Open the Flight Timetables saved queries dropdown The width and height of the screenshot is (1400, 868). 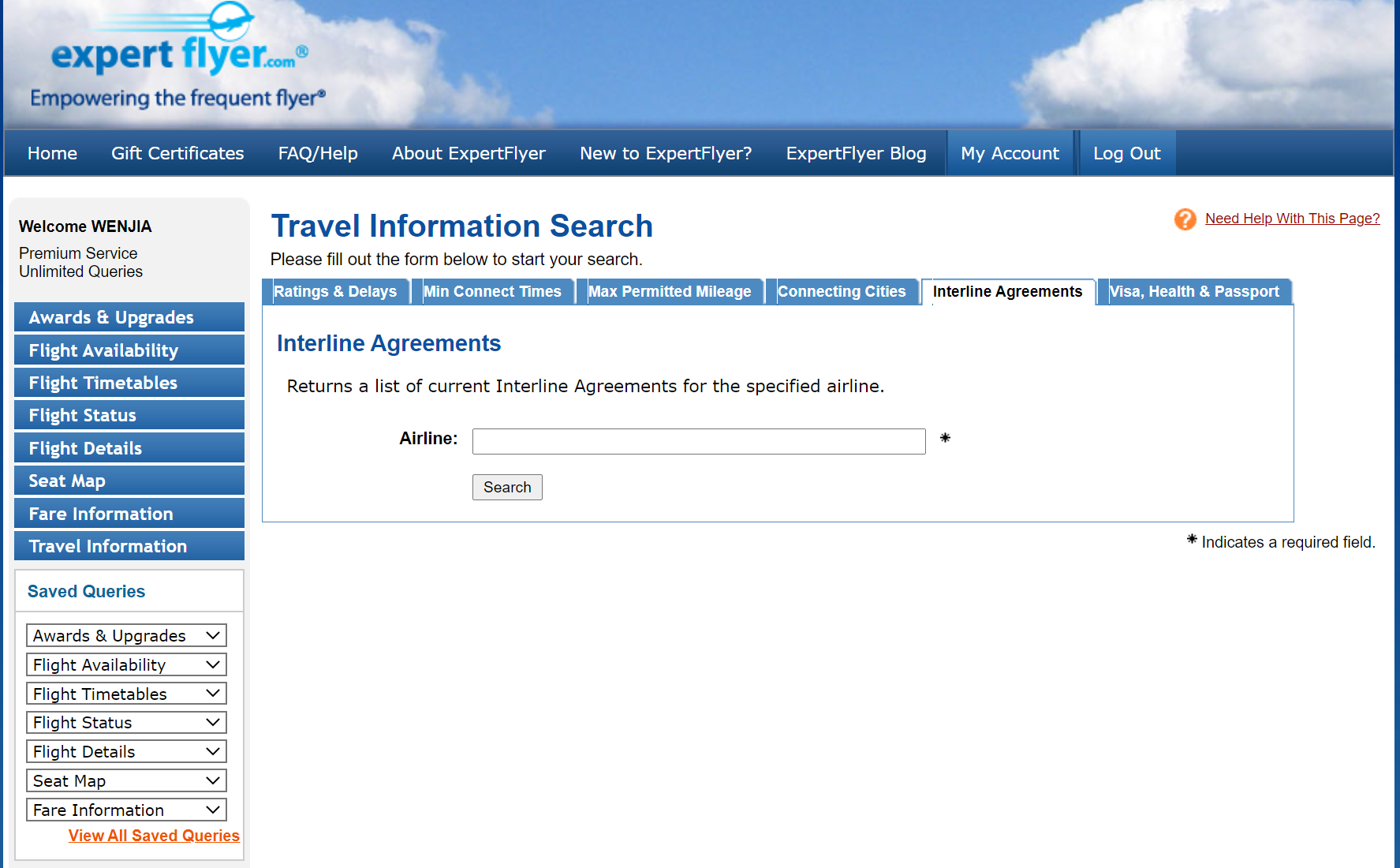coord(126,694)
